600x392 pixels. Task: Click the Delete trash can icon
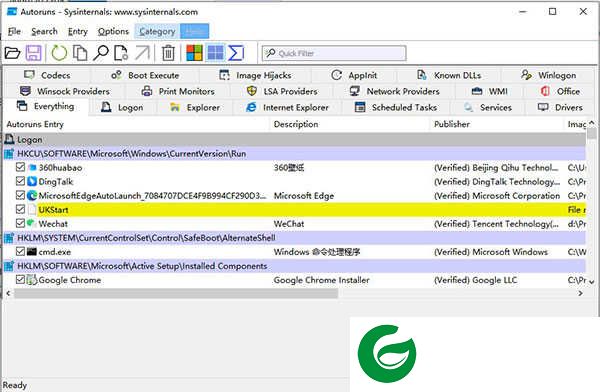click(x=168, y=53)
